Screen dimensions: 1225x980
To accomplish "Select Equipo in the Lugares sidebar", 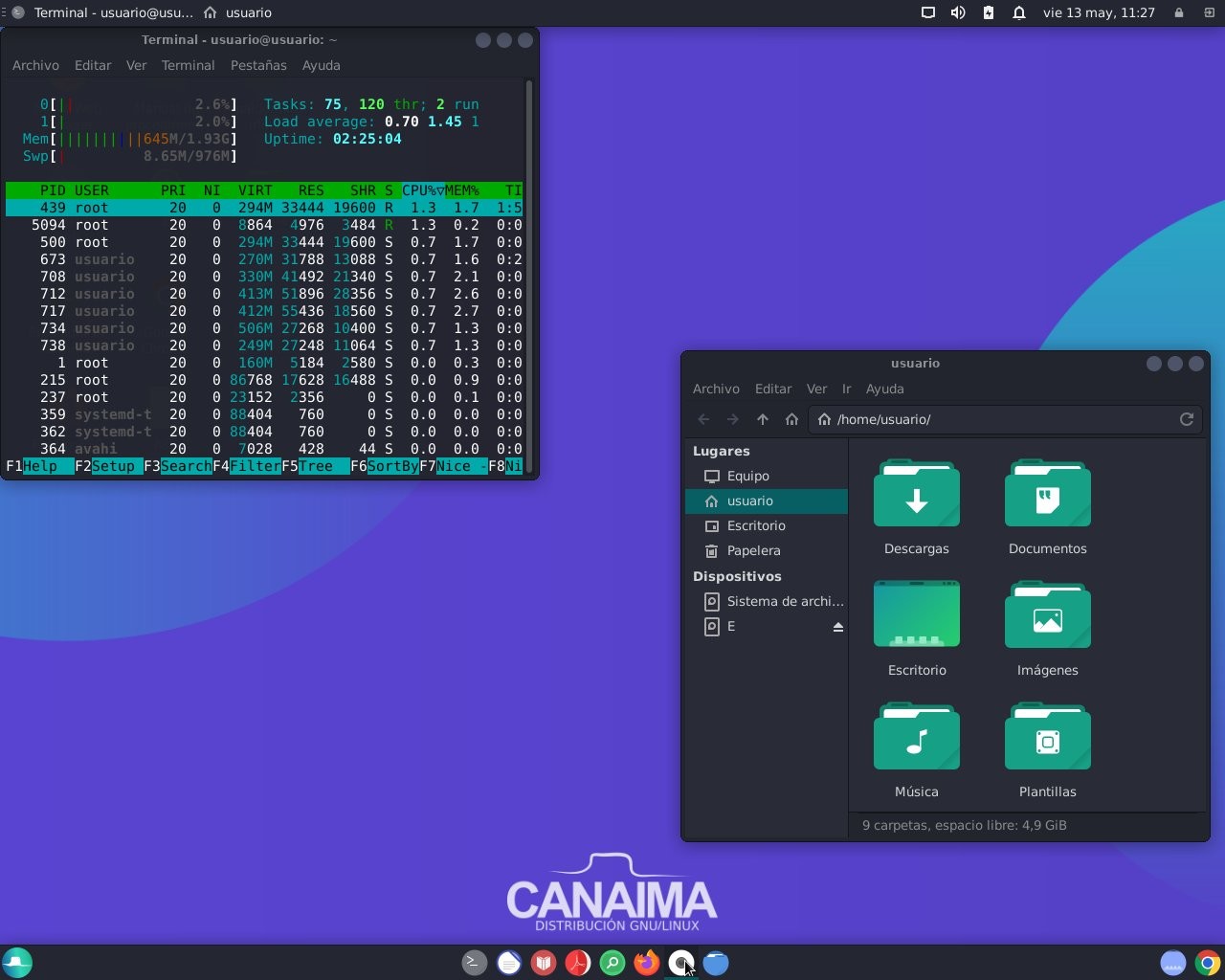I will (x=767, y=476).
